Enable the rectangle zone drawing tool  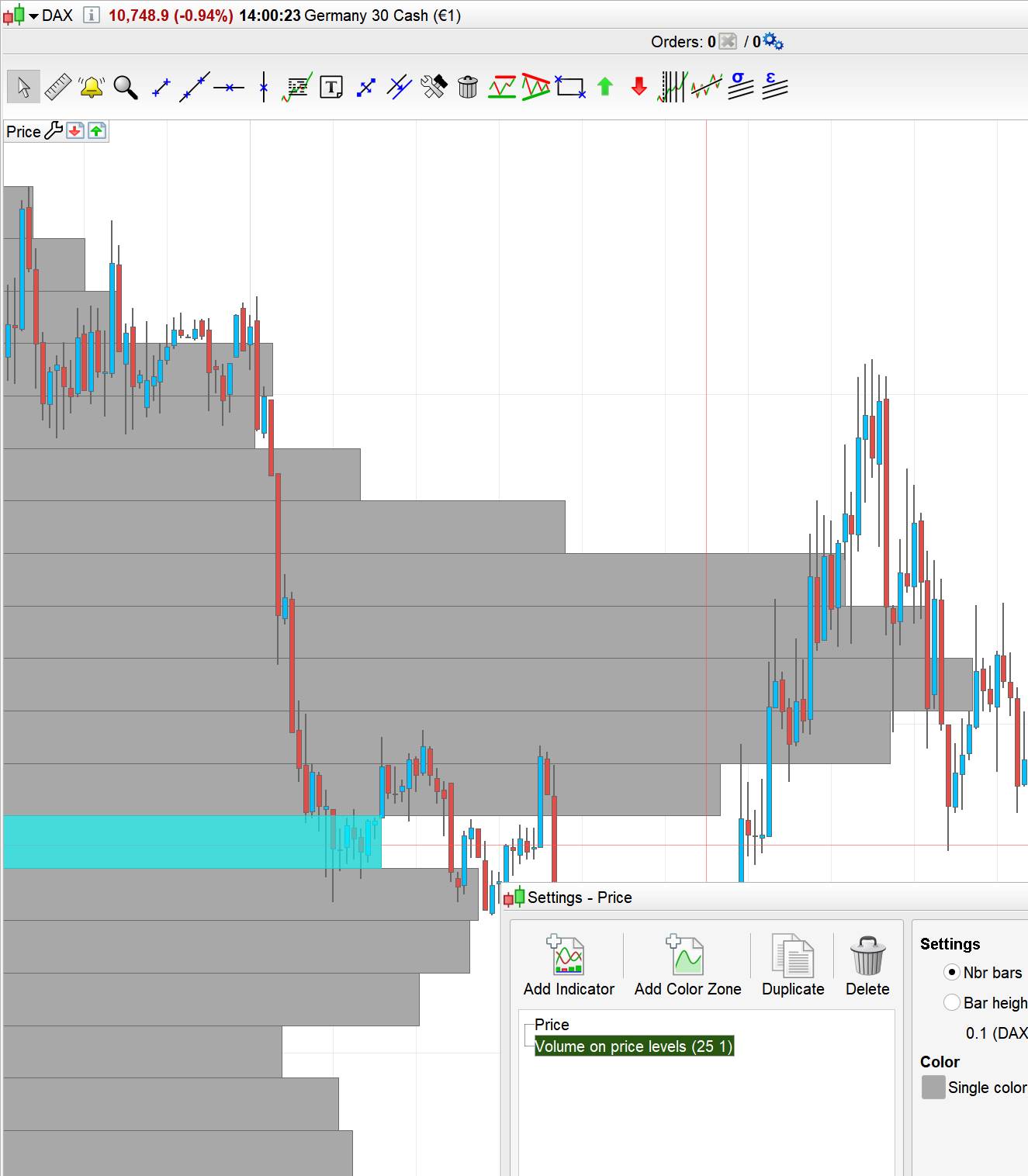click(x=572, y=88)
